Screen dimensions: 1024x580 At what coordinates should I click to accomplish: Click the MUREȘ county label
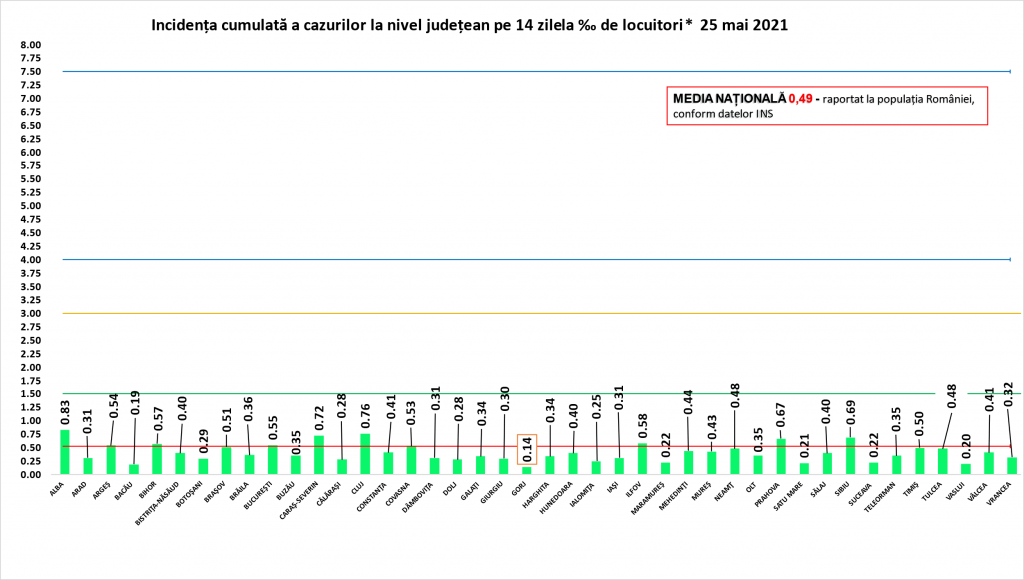point(702,491)
